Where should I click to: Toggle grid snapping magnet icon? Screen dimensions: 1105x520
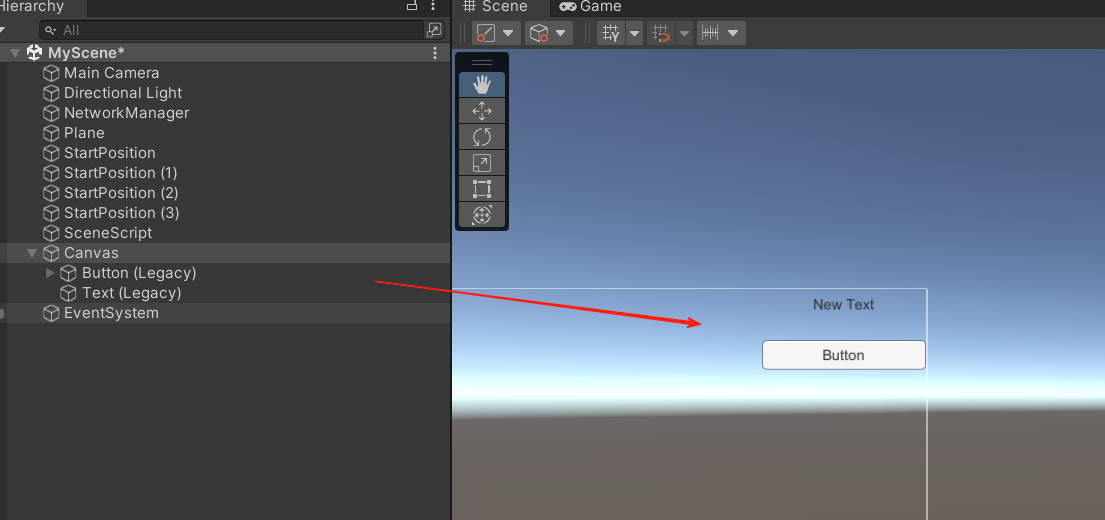pos(661,33)
